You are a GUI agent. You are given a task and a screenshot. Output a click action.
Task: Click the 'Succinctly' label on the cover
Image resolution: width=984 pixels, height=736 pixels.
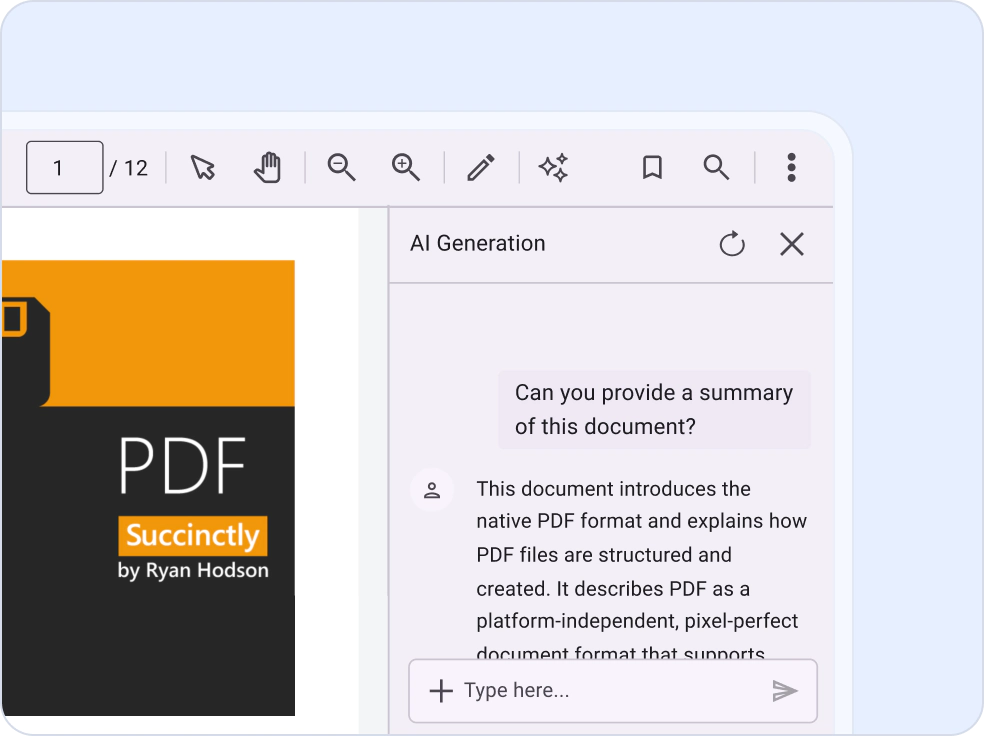coord(193,536)
